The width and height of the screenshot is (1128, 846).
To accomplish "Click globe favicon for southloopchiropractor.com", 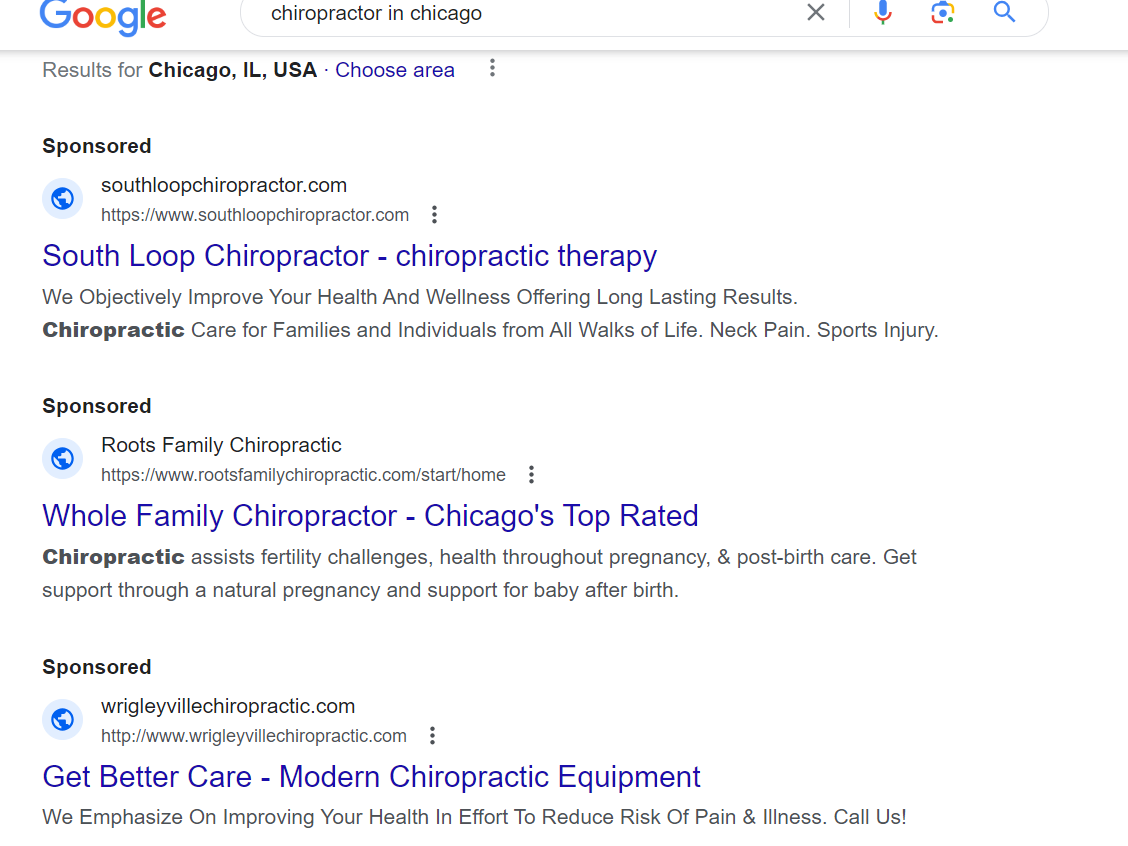I will [63, 199].
